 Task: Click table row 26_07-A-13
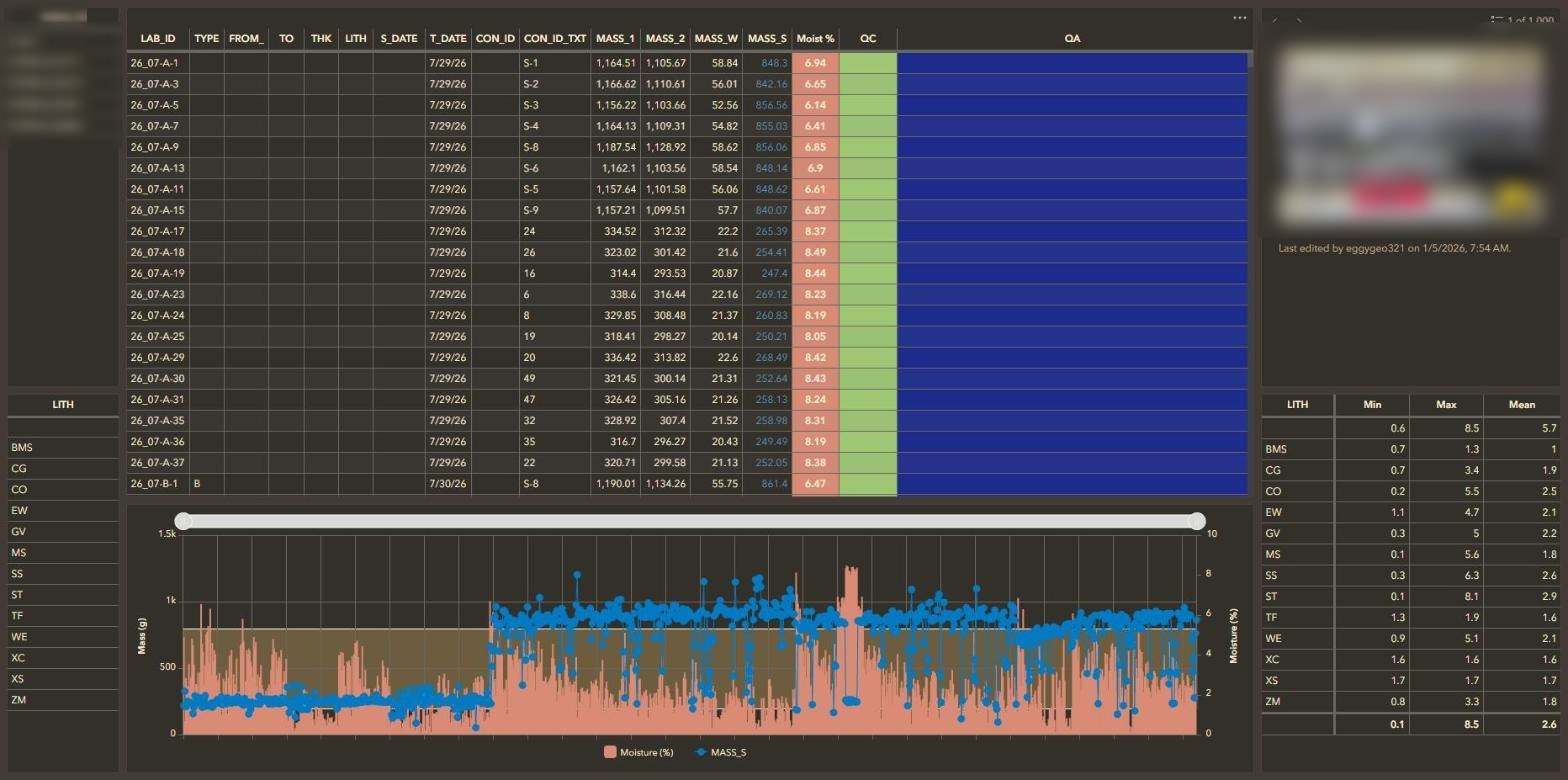point(687,168)
